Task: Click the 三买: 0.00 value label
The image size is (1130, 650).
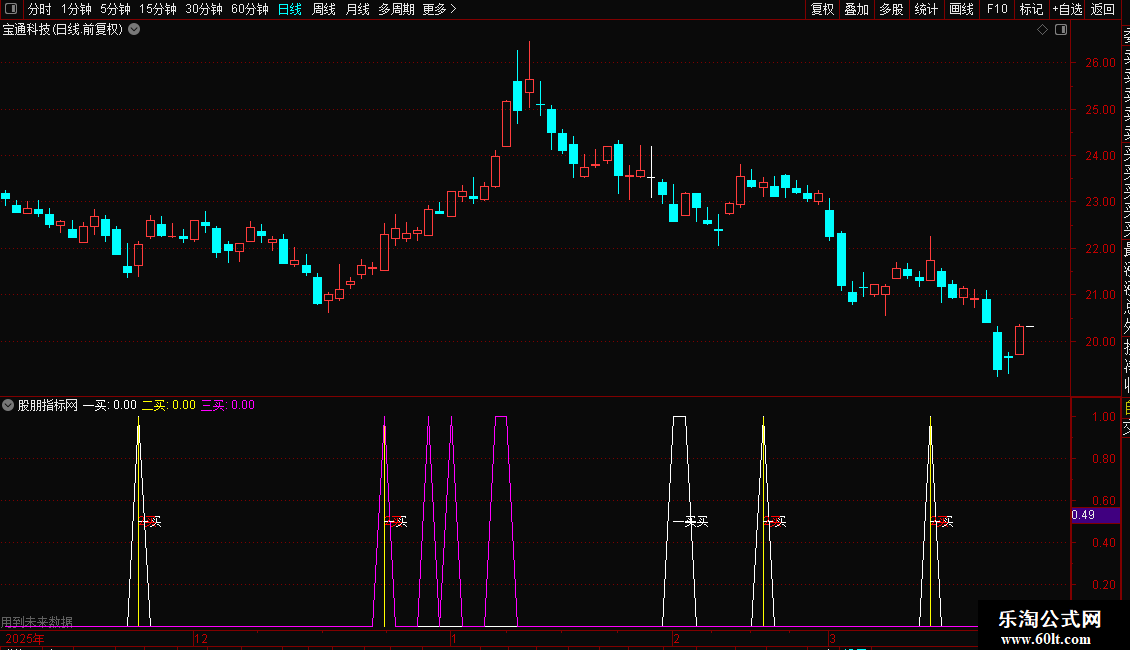Action: 228,405
